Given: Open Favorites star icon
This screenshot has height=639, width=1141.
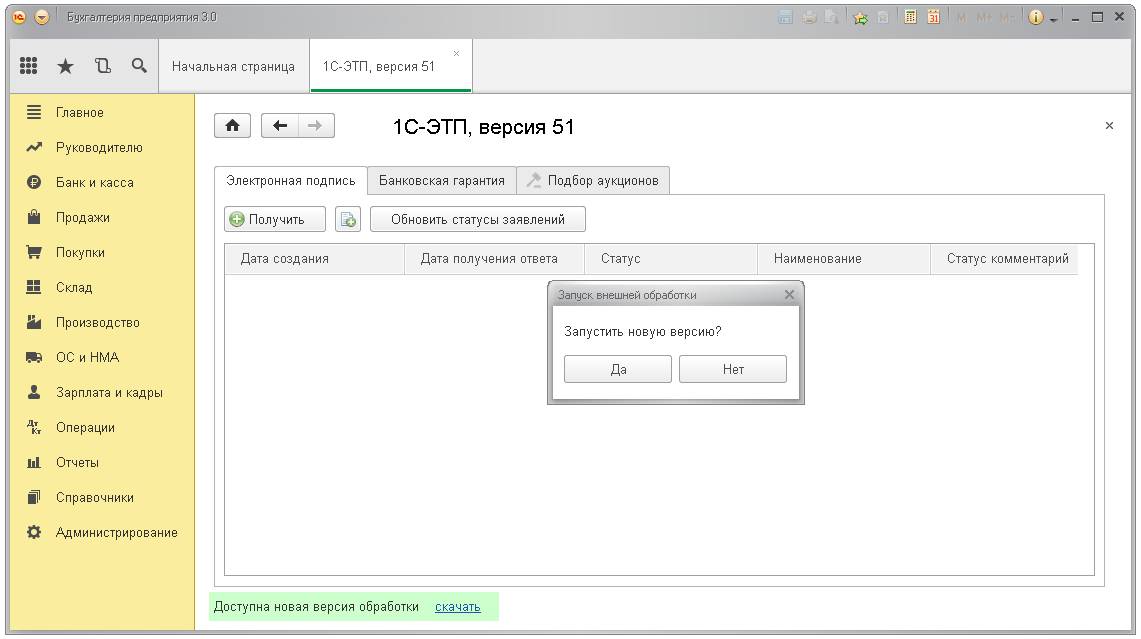Looking at the screenshot, I should (65, 66).
